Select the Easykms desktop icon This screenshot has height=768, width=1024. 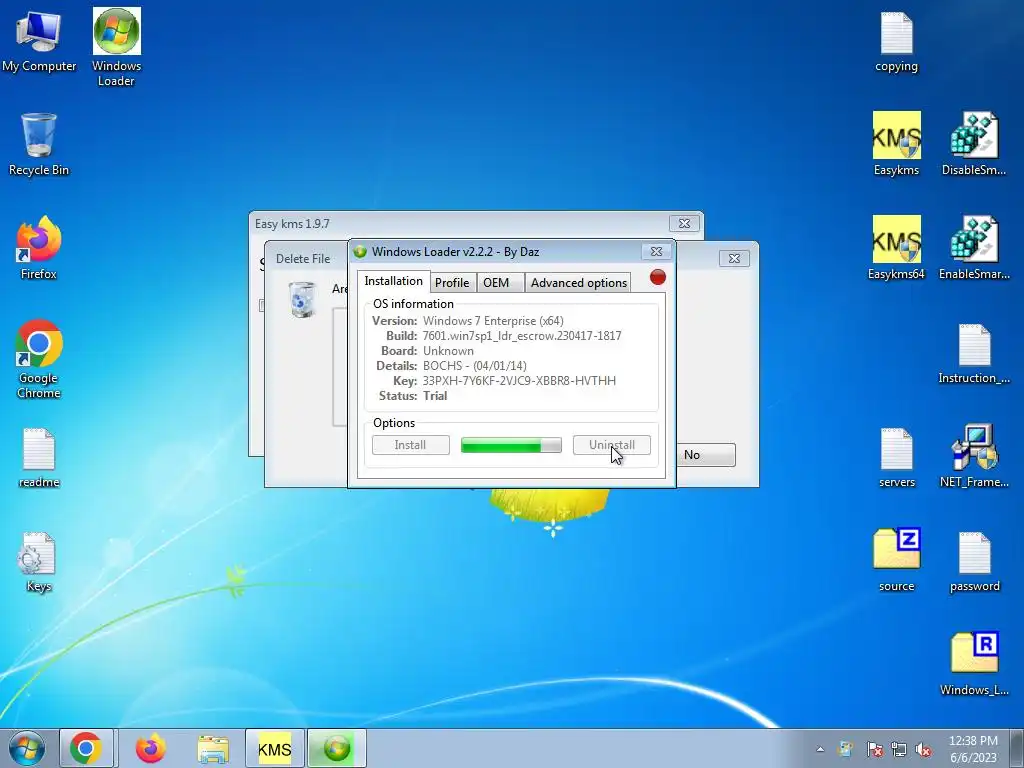tap(896, 144)
